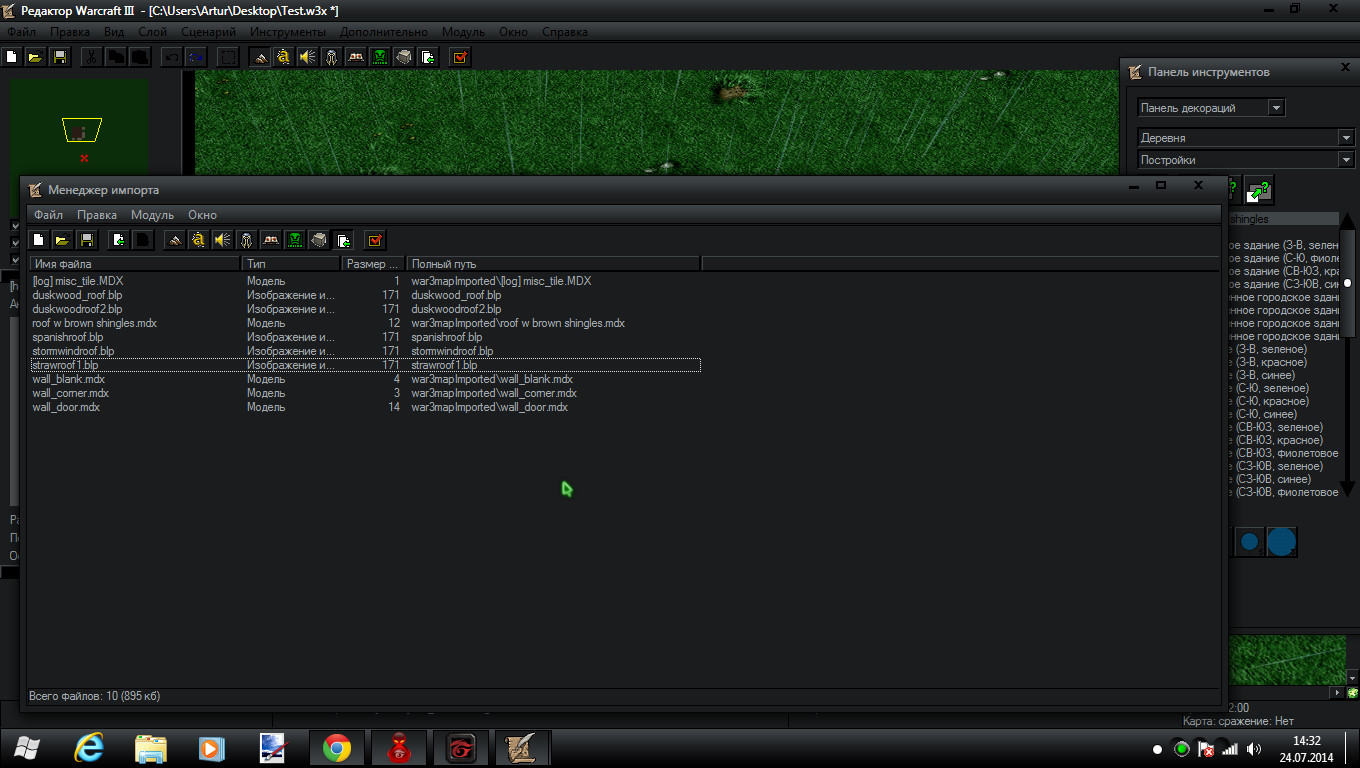Screen dimensions: 1360x768
Task: Open Слой menu in main editor
Action: click(152, 32)
